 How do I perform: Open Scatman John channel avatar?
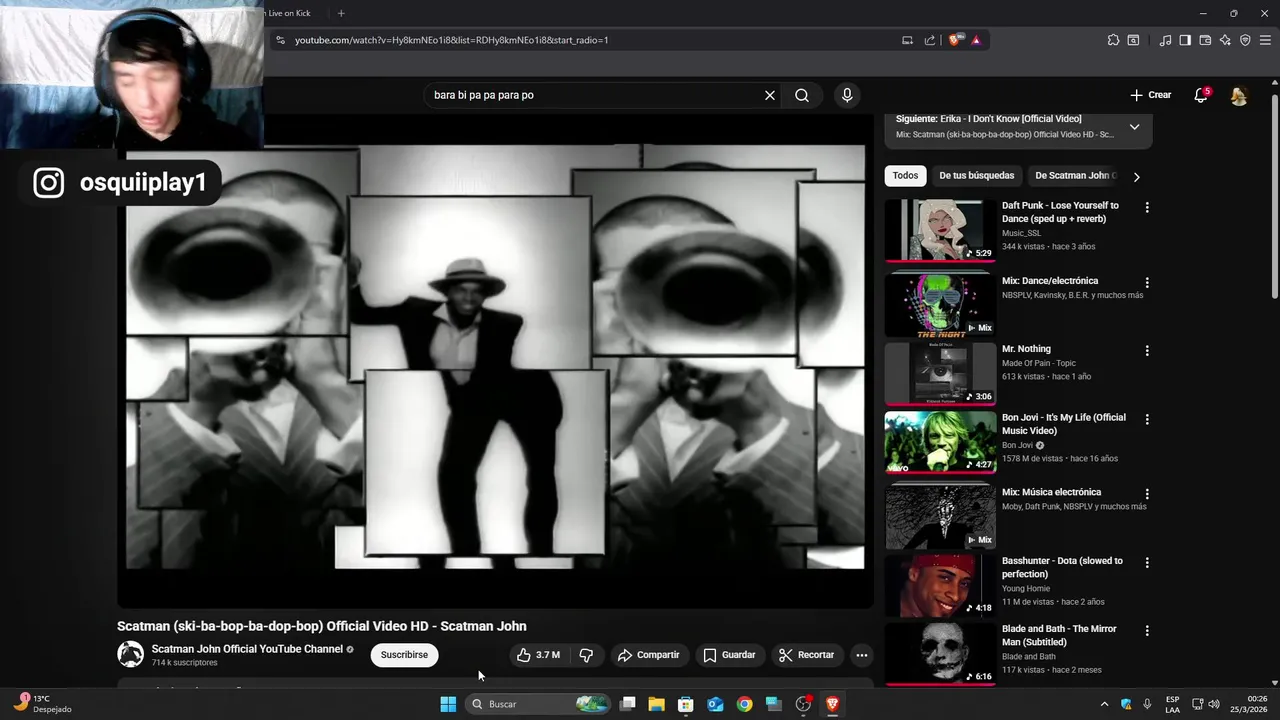click(131, 655)
